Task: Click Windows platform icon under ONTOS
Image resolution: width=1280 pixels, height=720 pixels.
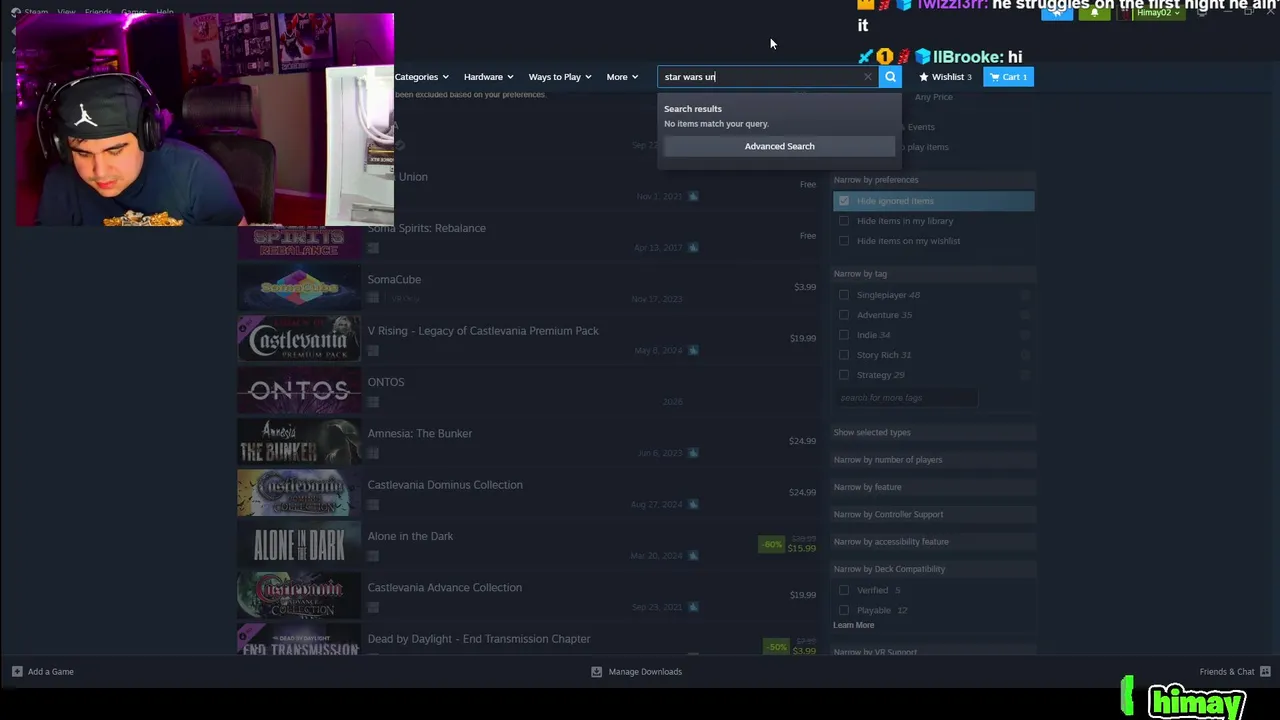Action: (373, 402)
